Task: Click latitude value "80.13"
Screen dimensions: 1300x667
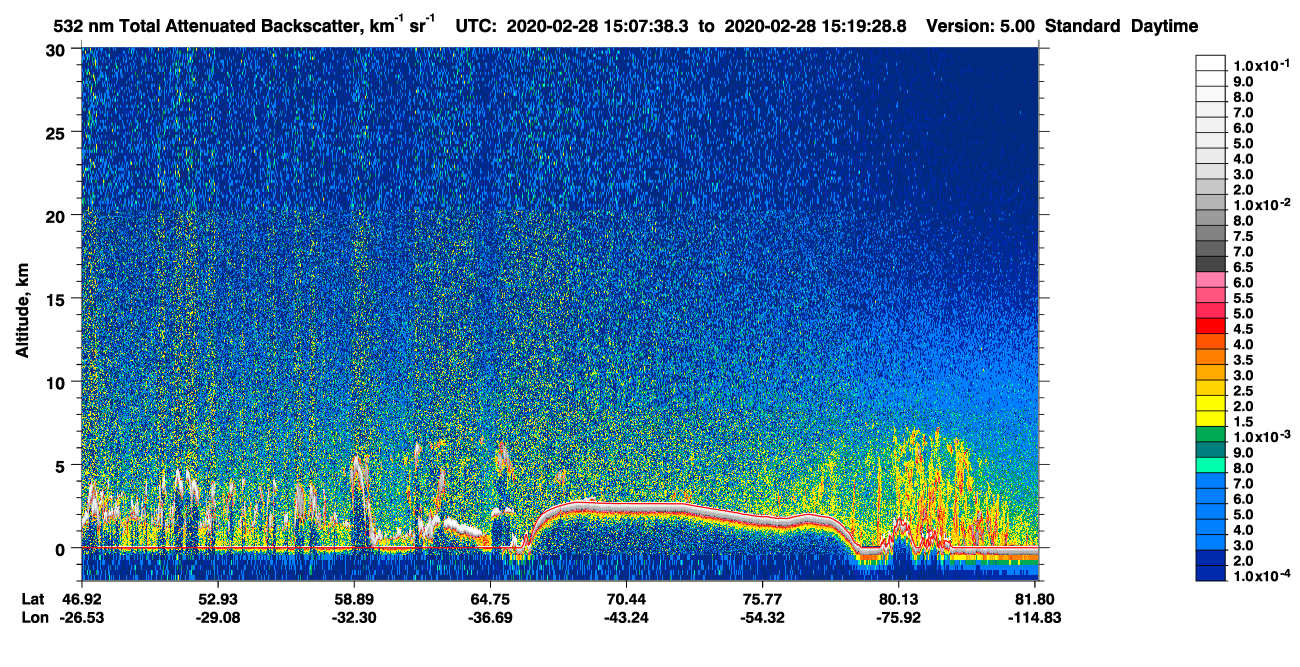Action: click(899, 598)
